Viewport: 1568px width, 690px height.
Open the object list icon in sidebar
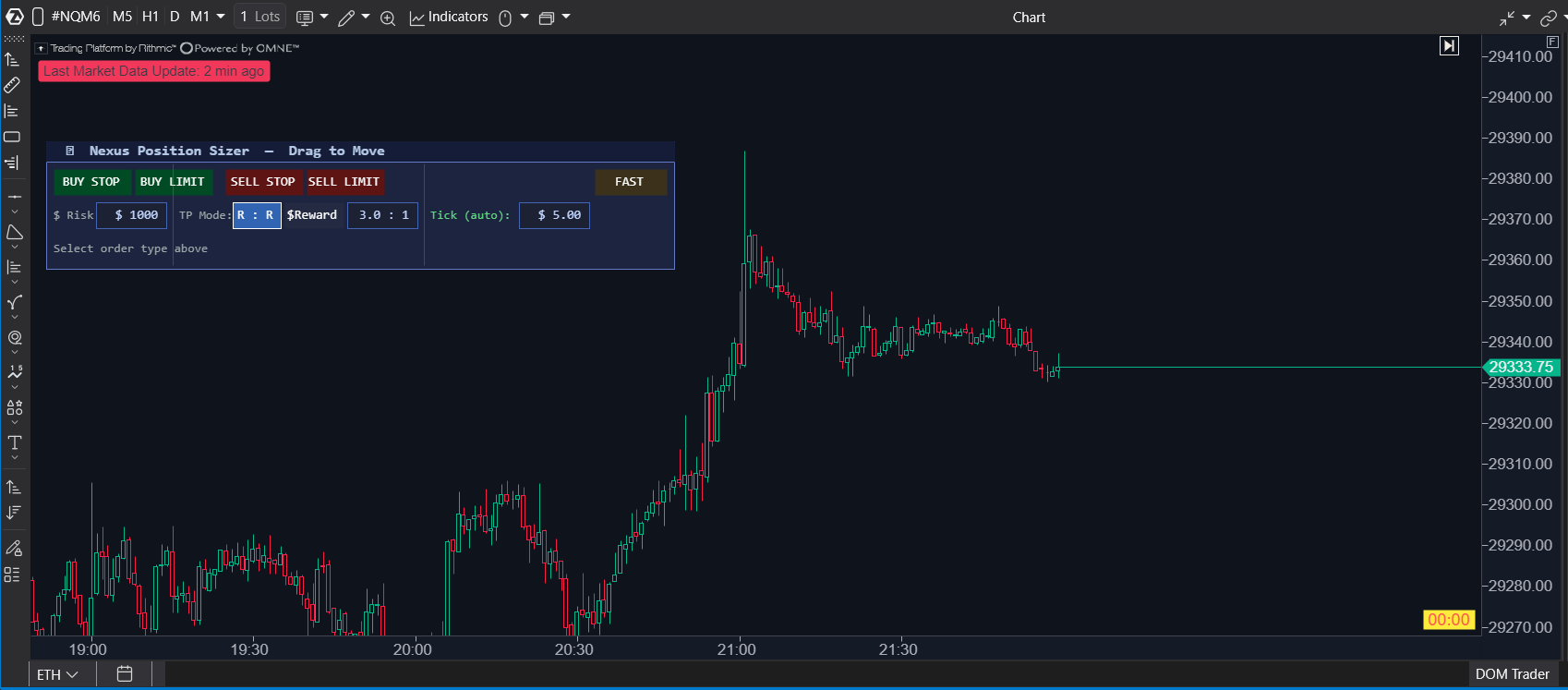[12, 575]
